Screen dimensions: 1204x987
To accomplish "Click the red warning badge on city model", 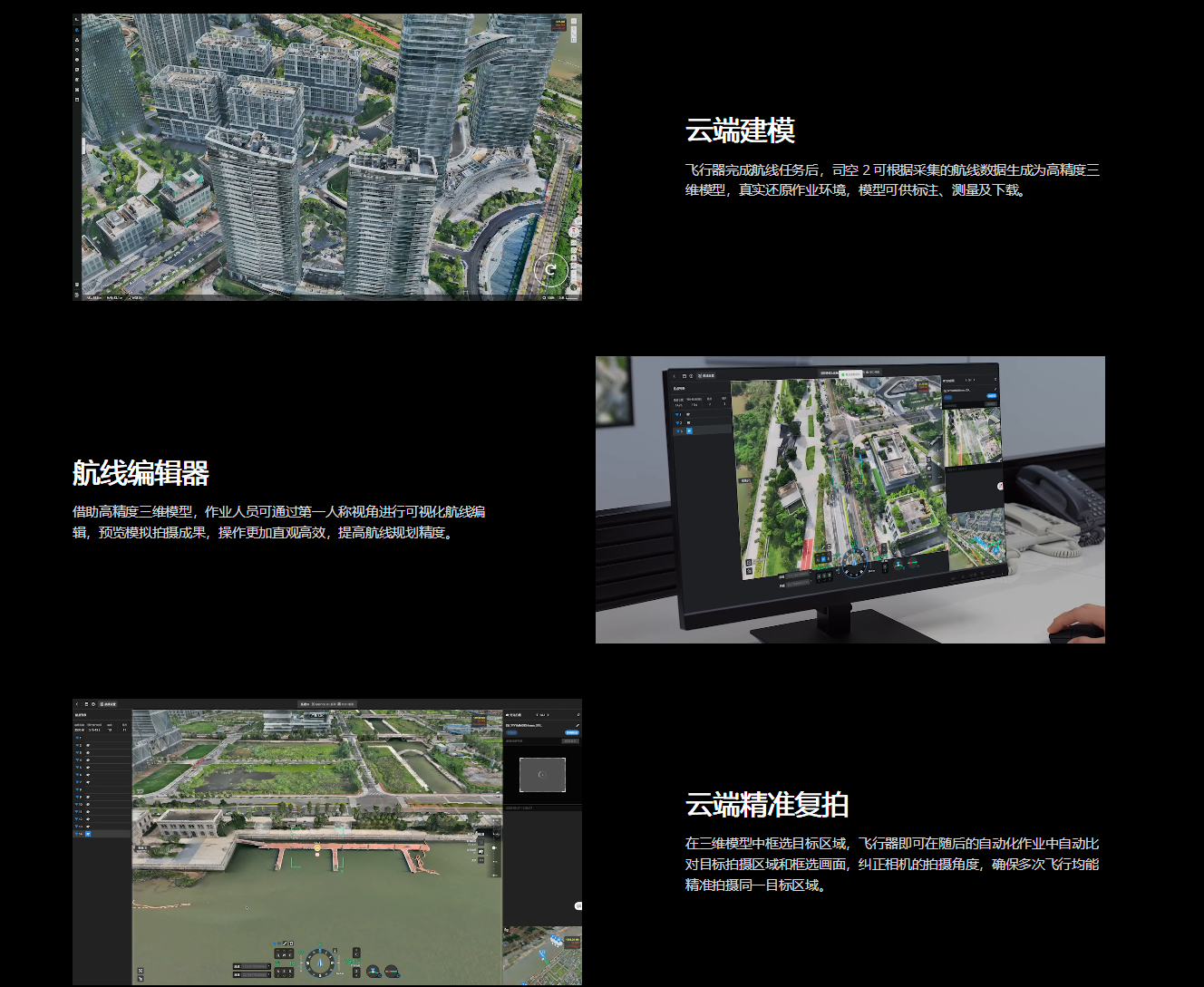I will click(x=559, y=24).
